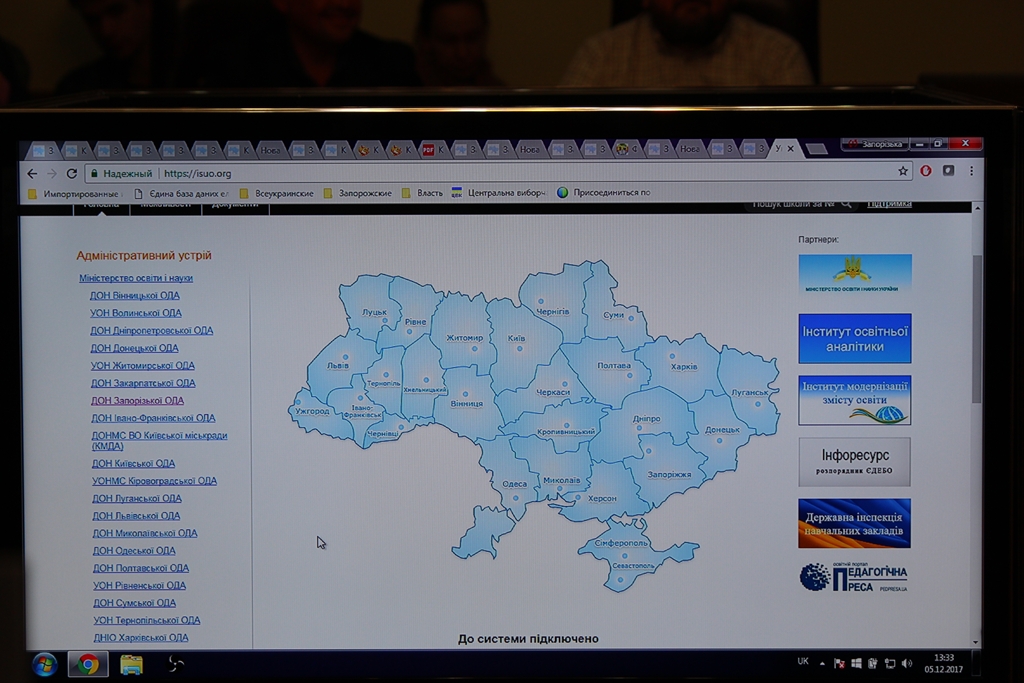Open the Windows Start menu

(x=44, y=665)
